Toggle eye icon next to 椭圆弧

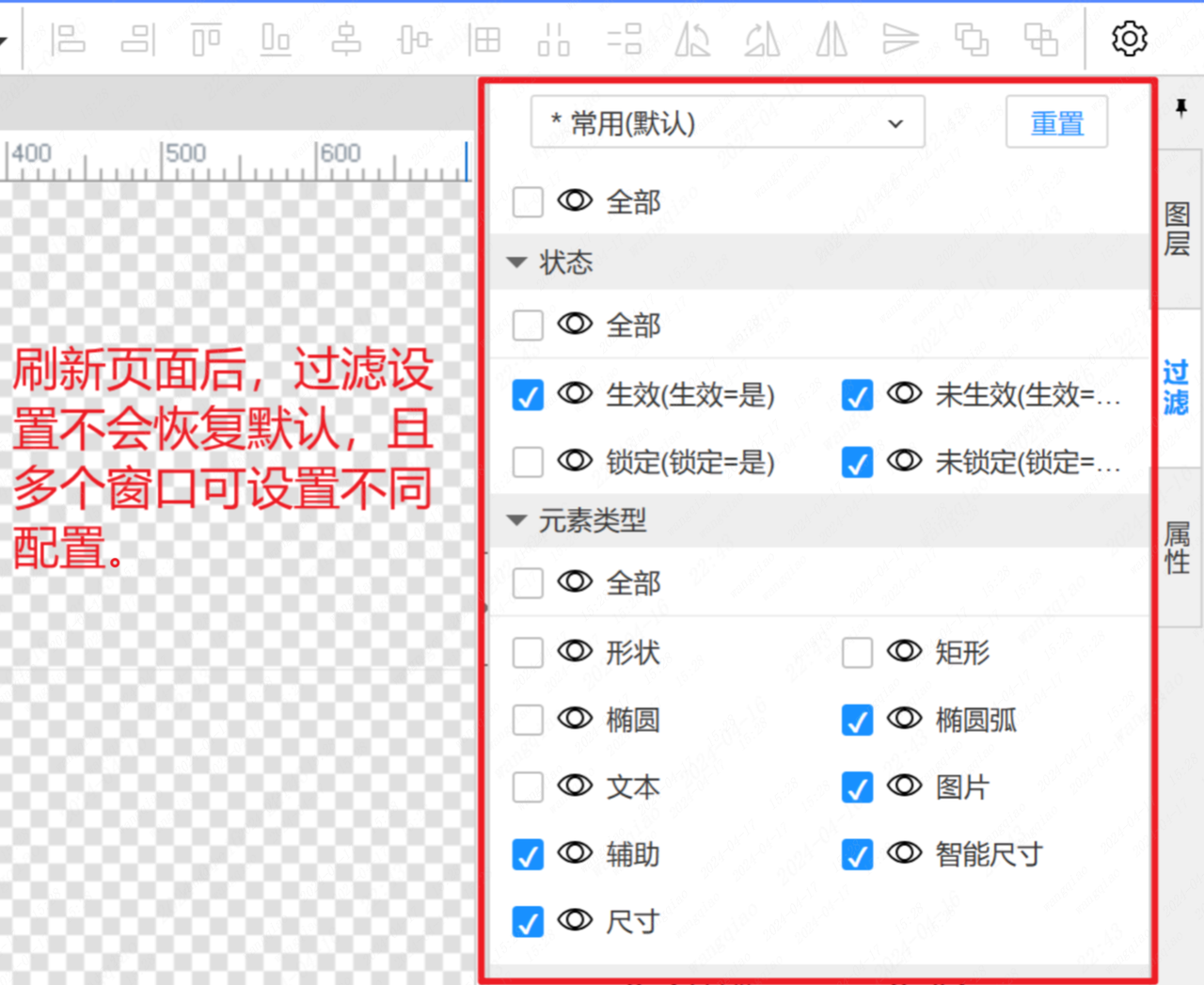(904, 719)
